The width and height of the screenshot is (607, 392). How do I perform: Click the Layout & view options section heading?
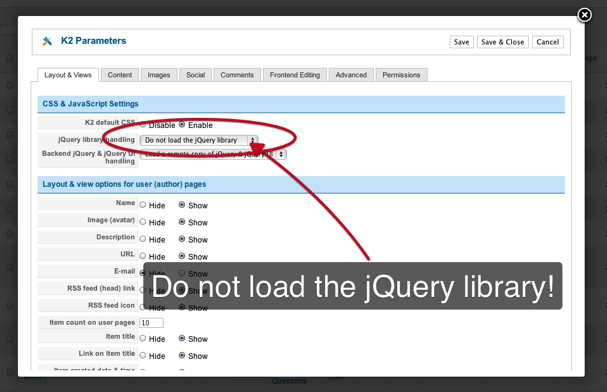(x=124, y=184)
